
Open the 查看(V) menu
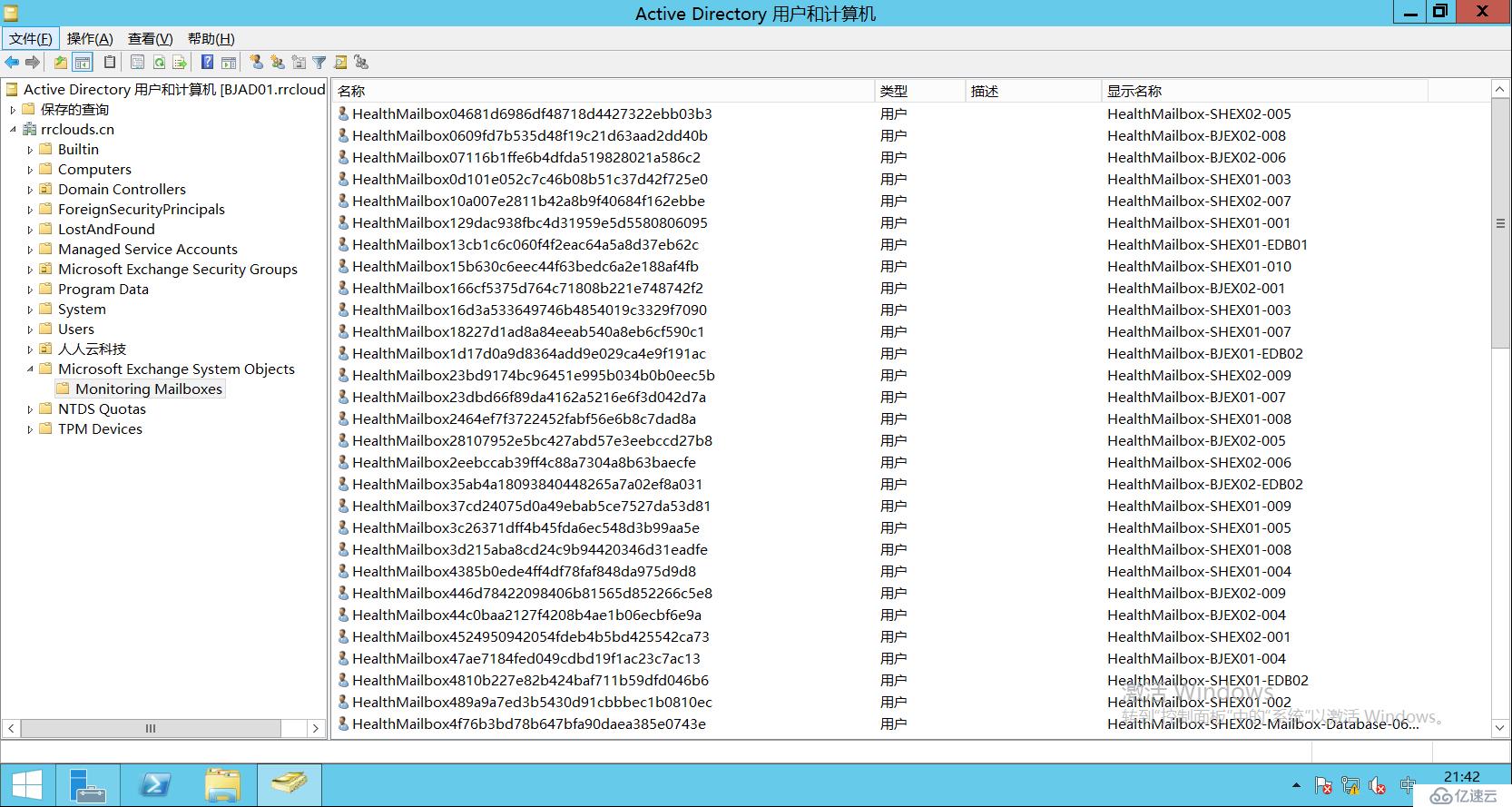point(150,38)
